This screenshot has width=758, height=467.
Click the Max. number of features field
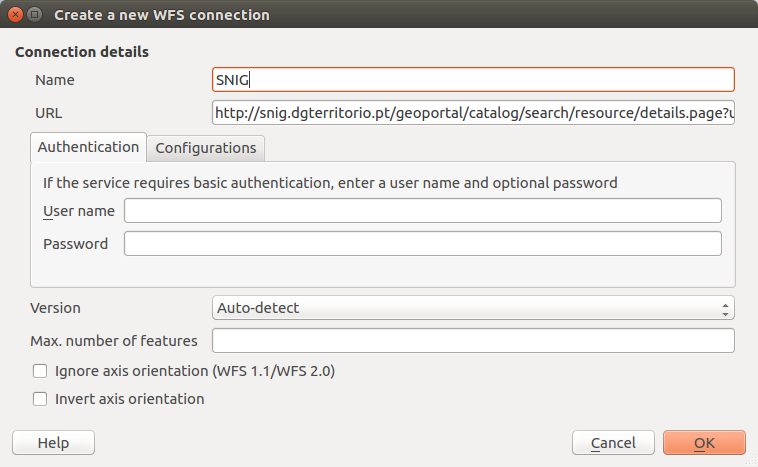coord(473,341)
